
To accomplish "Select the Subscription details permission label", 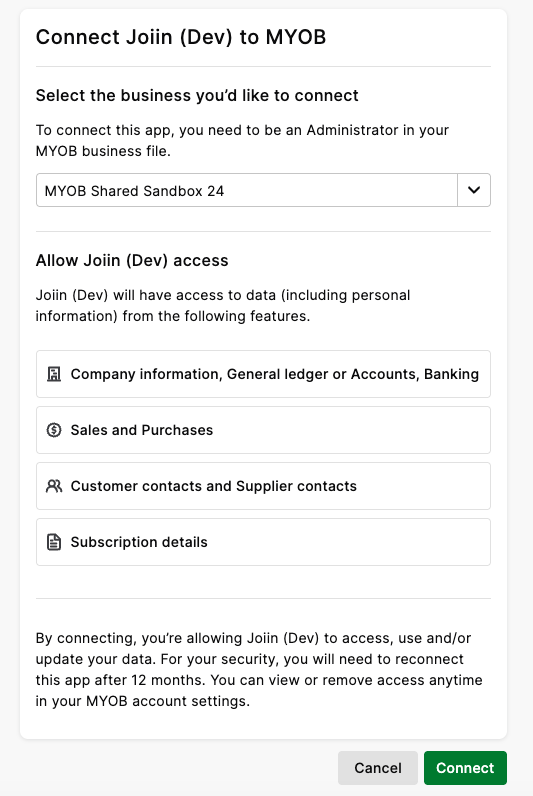I will 139,542.
